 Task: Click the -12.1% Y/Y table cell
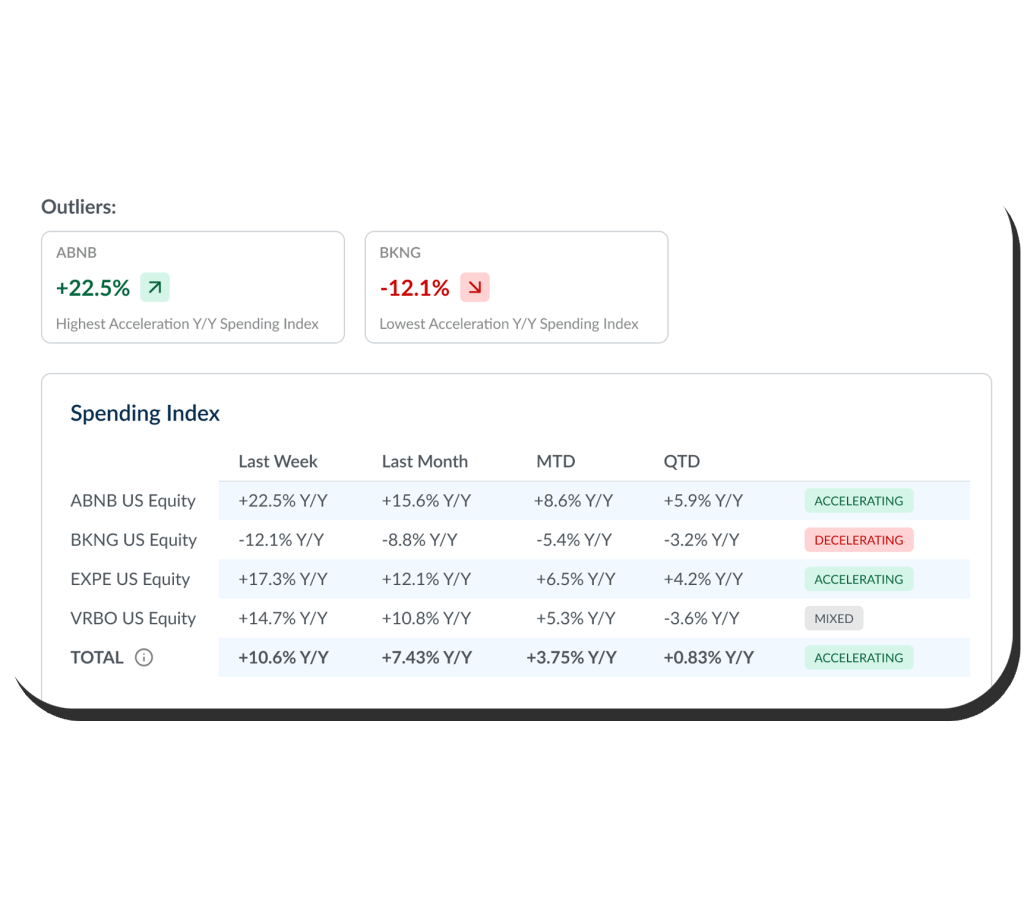(281, 540)
